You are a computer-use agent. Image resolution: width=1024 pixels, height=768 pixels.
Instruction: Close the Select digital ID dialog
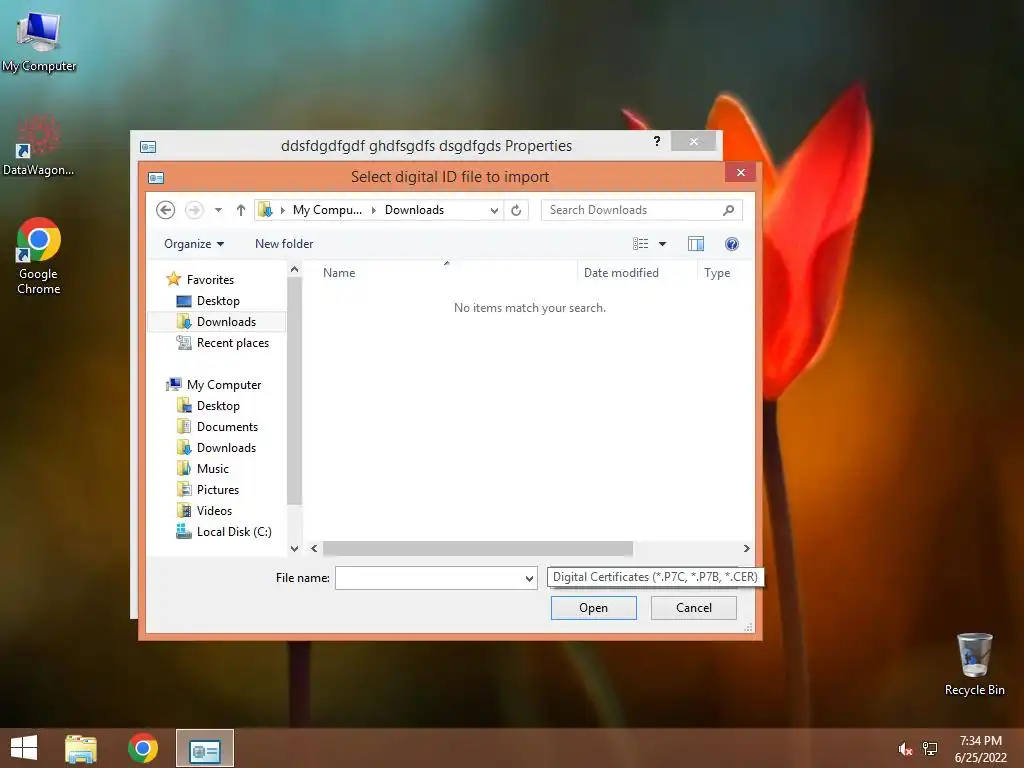[x=740, y=172]
